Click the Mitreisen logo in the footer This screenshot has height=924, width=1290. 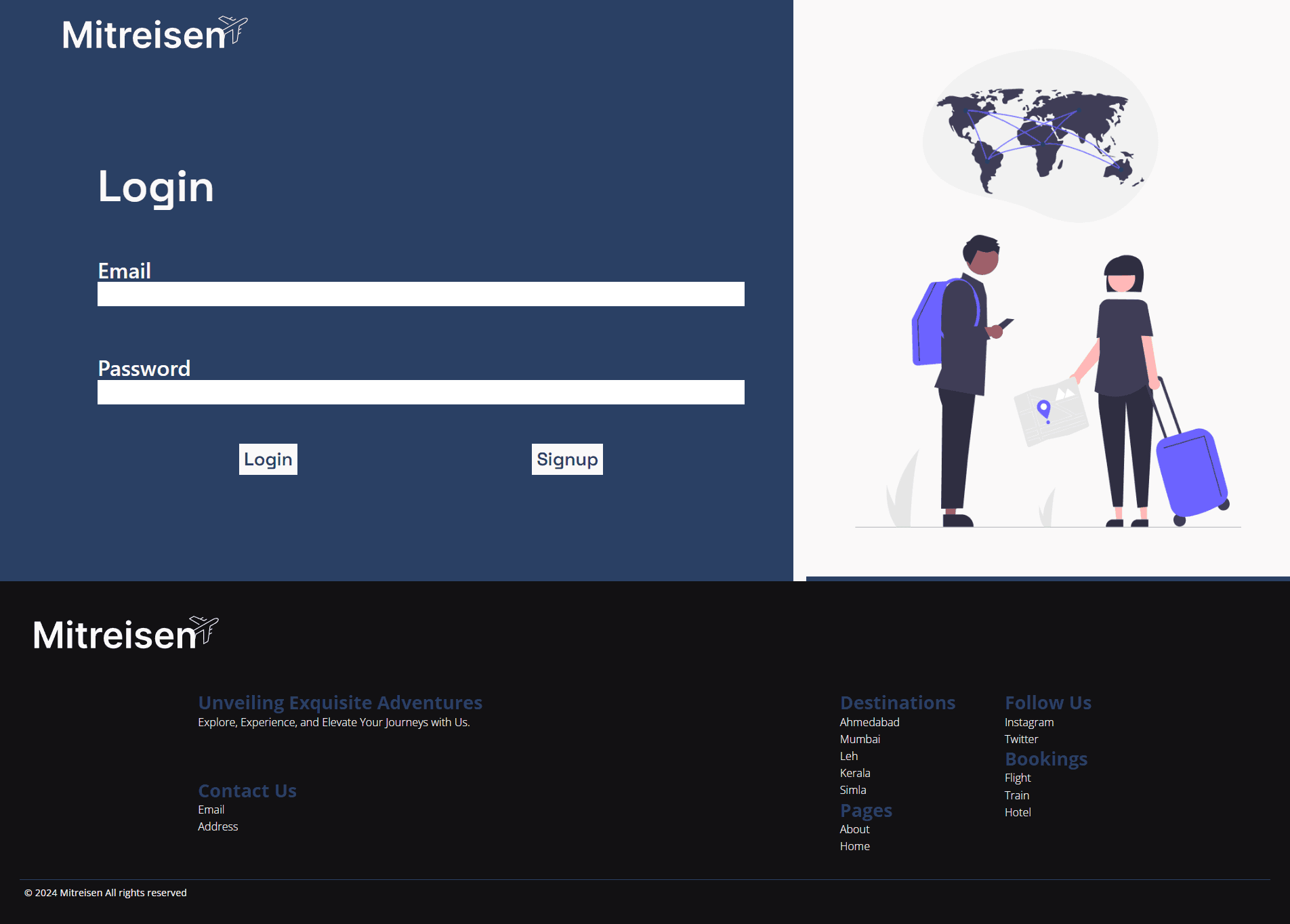coord(126,634)
